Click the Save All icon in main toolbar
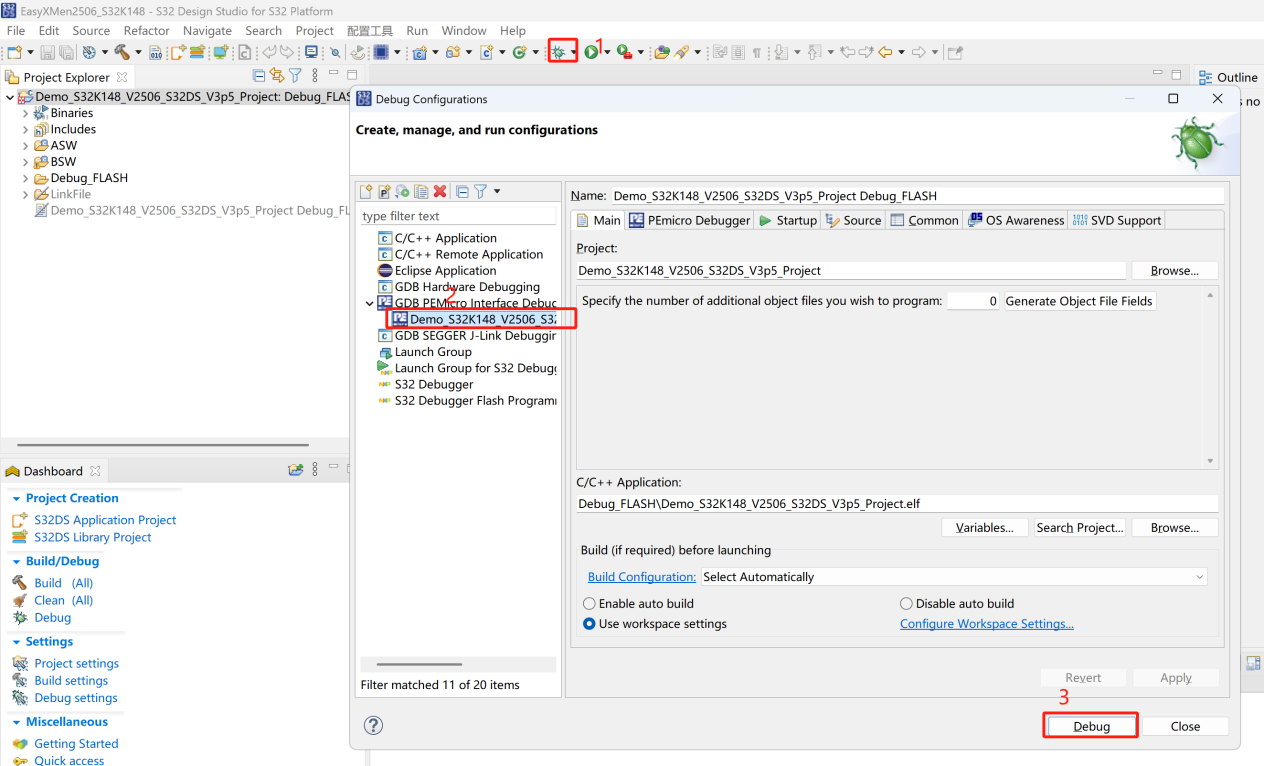The image size is (1264, 766). click(65, 52)
